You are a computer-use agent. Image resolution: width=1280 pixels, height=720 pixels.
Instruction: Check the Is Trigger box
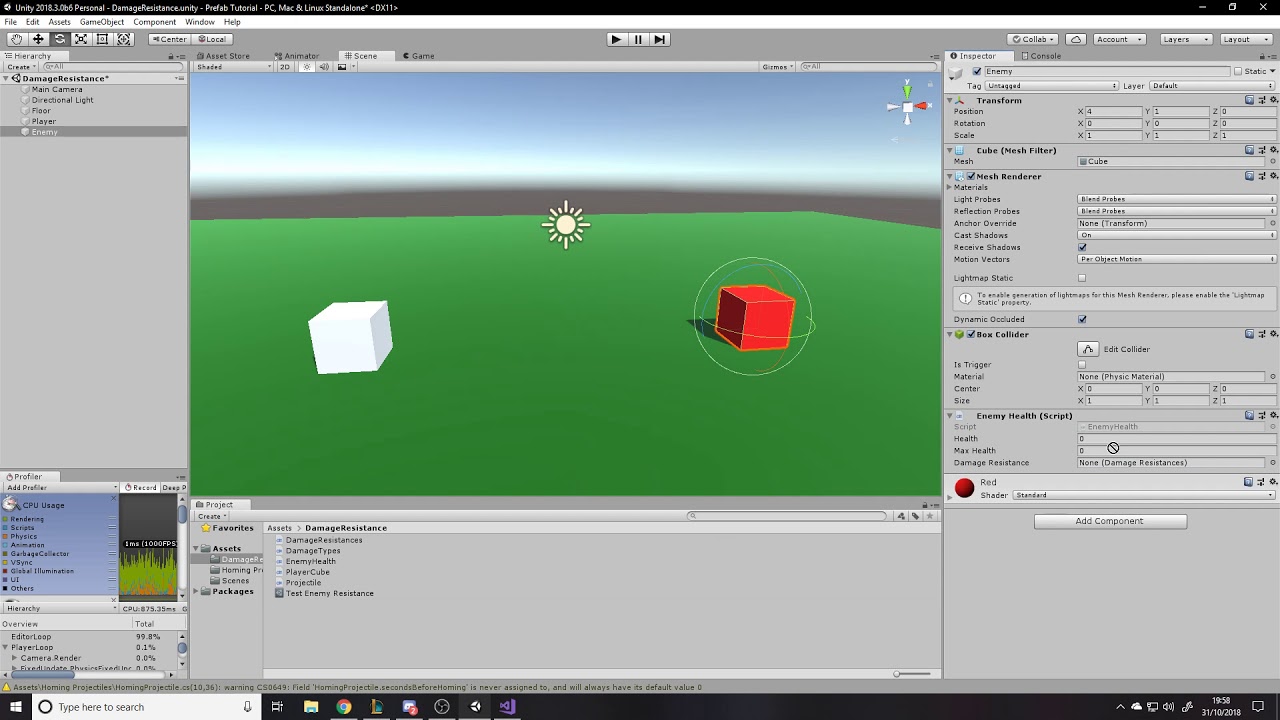point(1082,365)
